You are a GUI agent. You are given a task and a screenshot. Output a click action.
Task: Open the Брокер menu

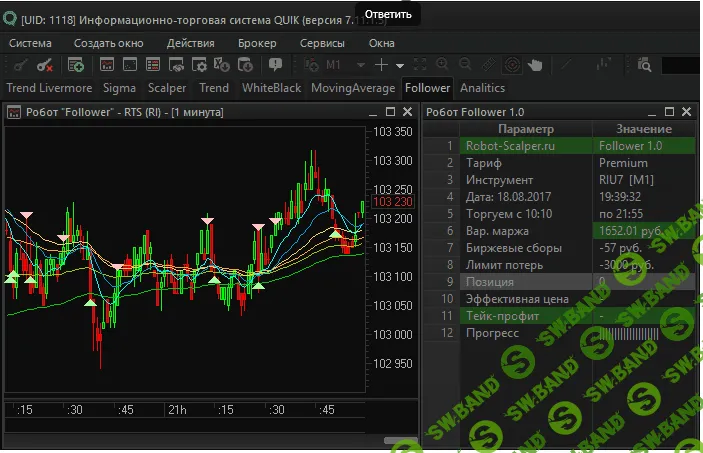pos(257,43)
